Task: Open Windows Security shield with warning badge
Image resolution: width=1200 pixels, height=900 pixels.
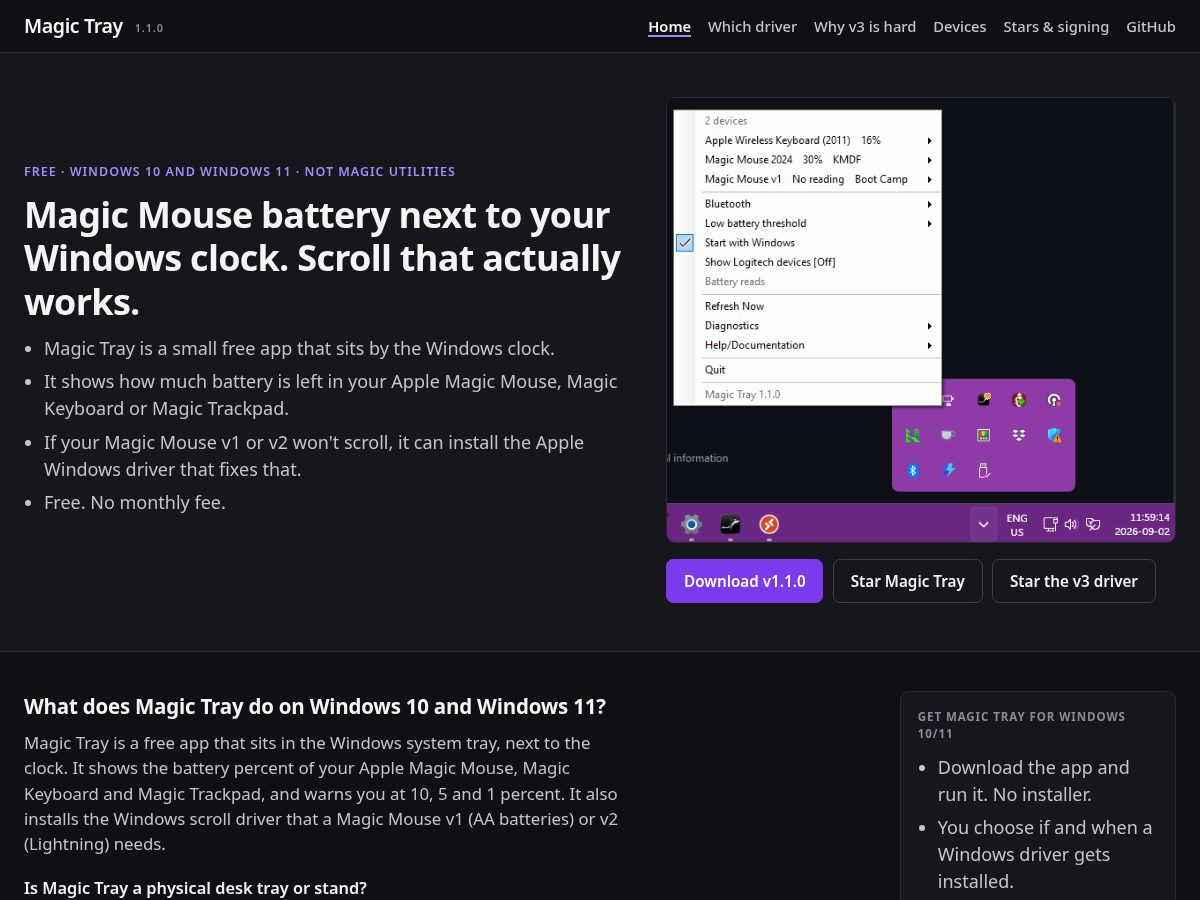Action: [x=1054, y=435]
